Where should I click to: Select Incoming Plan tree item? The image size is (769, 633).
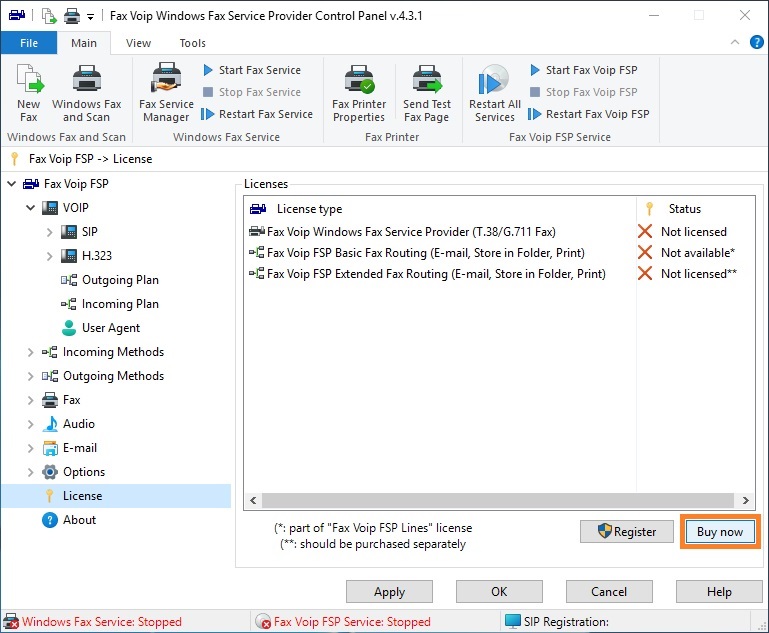(x=110, y=304)
